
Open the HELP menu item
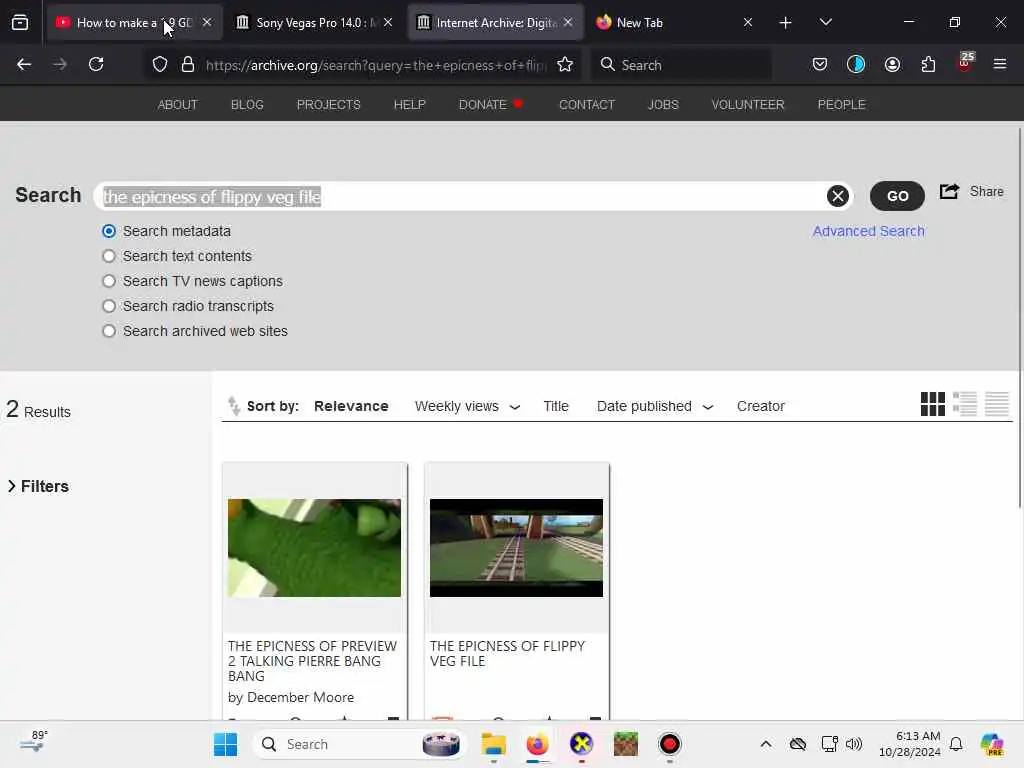pos(409,104)
